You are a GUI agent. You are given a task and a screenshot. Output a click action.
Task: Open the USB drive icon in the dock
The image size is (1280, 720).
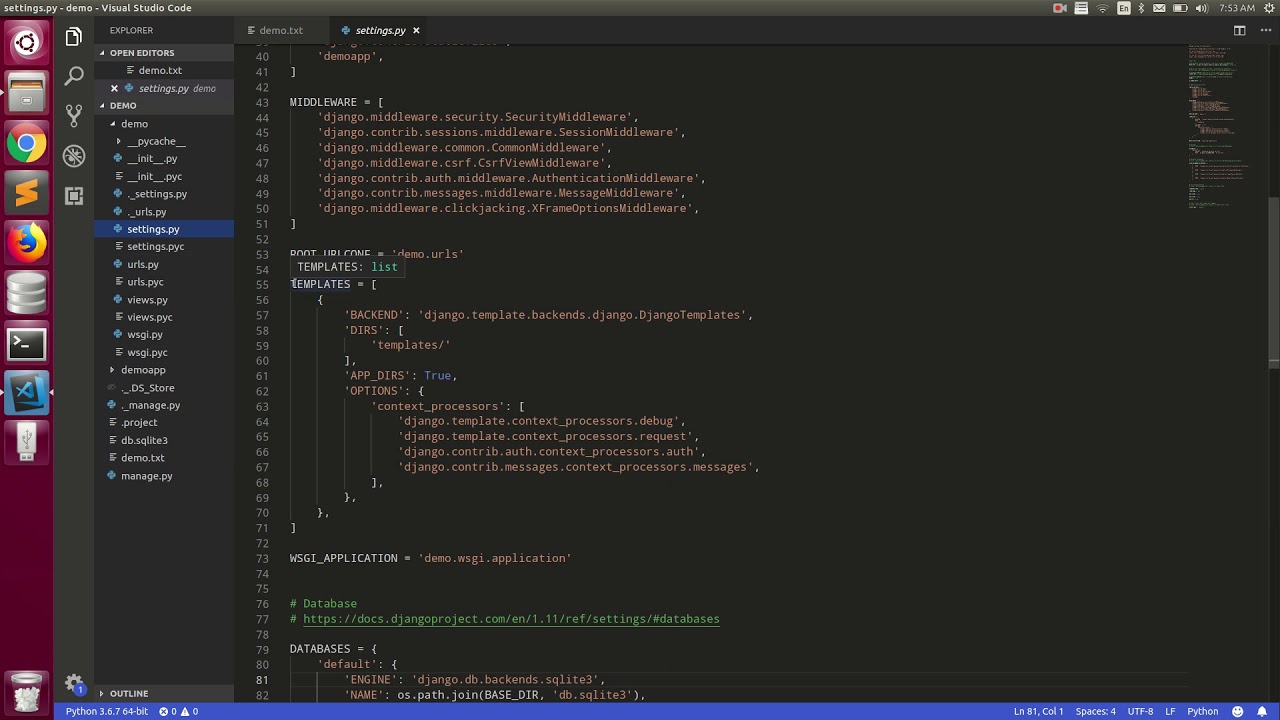coord(26,441)
